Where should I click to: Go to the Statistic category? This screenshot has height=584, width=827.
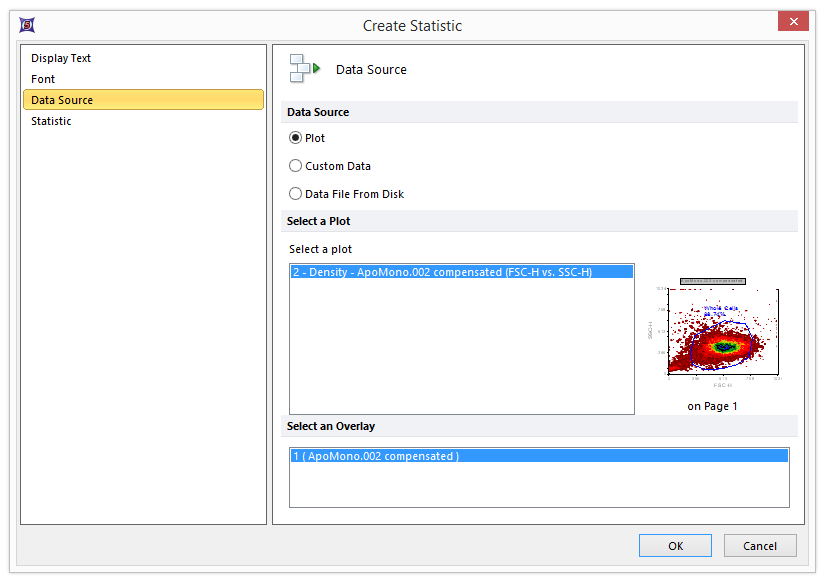tap(51, 121)
